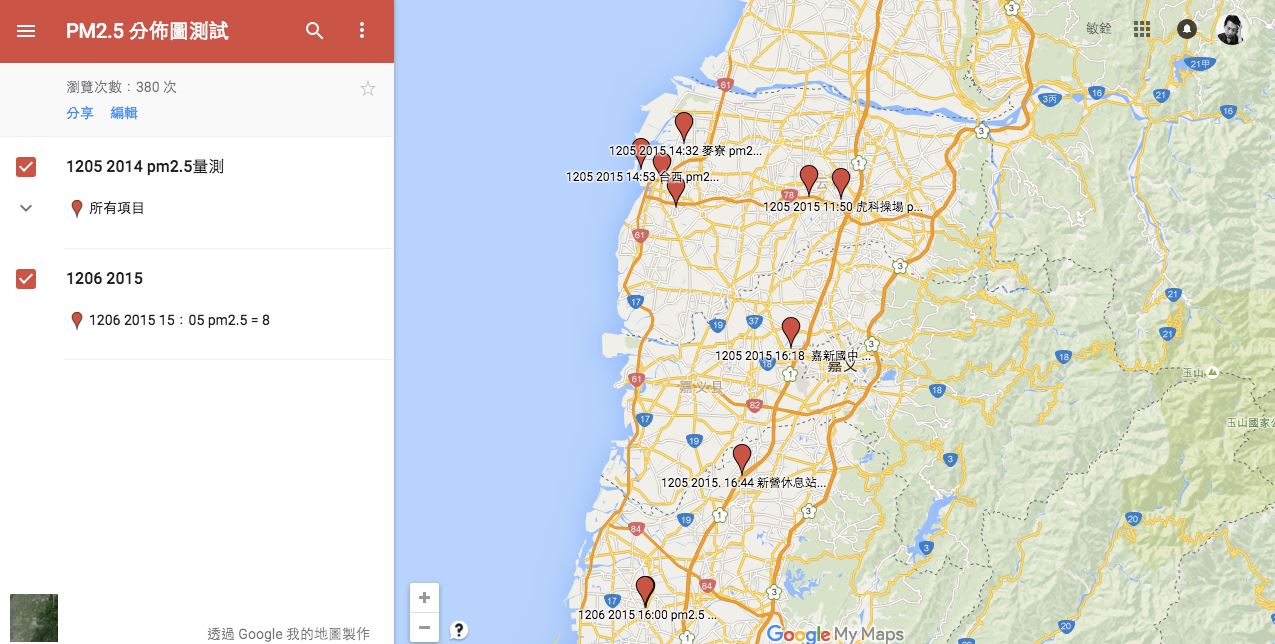Click the search magnifier icon
Image resolution: width=1275 pixels, height=644 pixels.
pyautogui.click(x=314, y=31)
